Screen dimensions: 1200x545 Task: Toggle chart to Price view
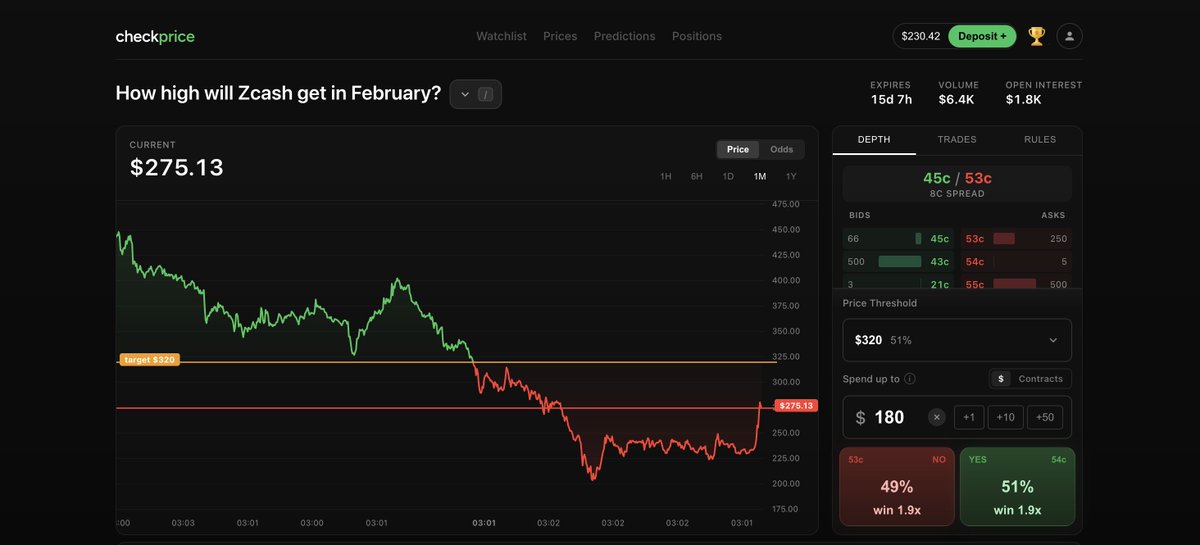[738, 150]
